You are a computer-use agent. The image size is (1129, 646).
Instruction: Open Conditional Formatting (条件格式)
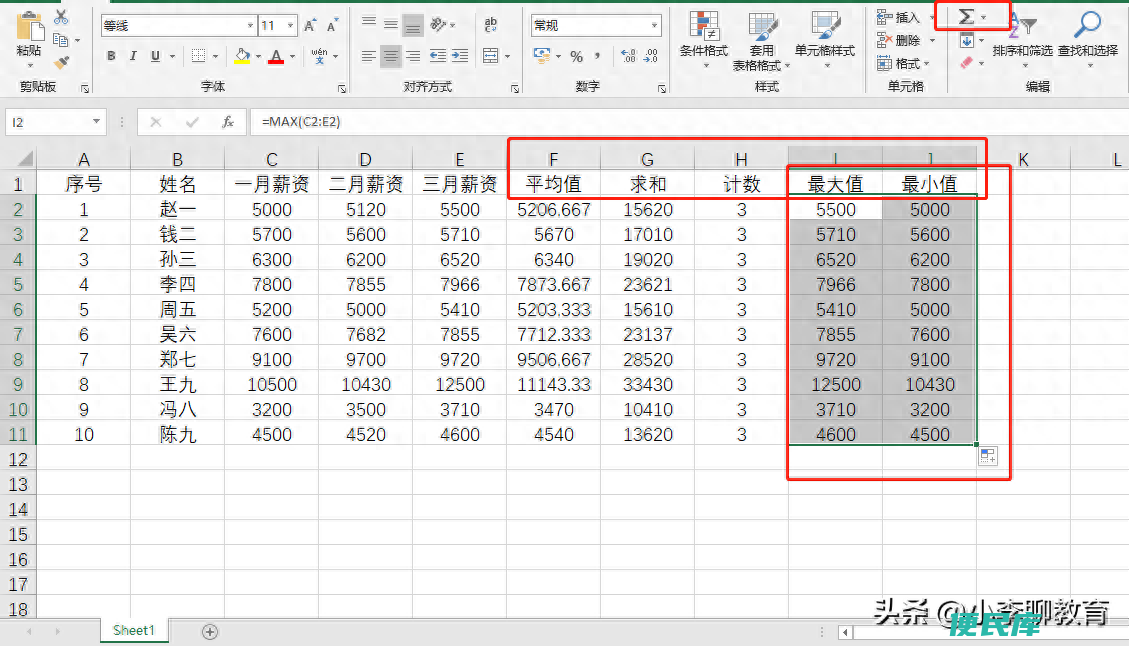tap(704, 39)
